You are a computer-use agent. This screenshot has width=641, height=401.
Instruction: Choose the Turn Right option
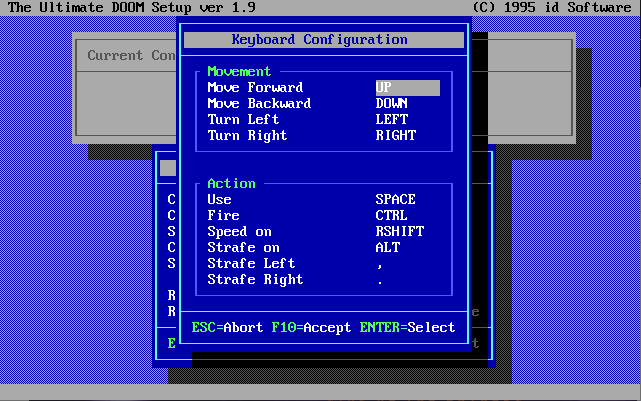[x=247, y=136]
